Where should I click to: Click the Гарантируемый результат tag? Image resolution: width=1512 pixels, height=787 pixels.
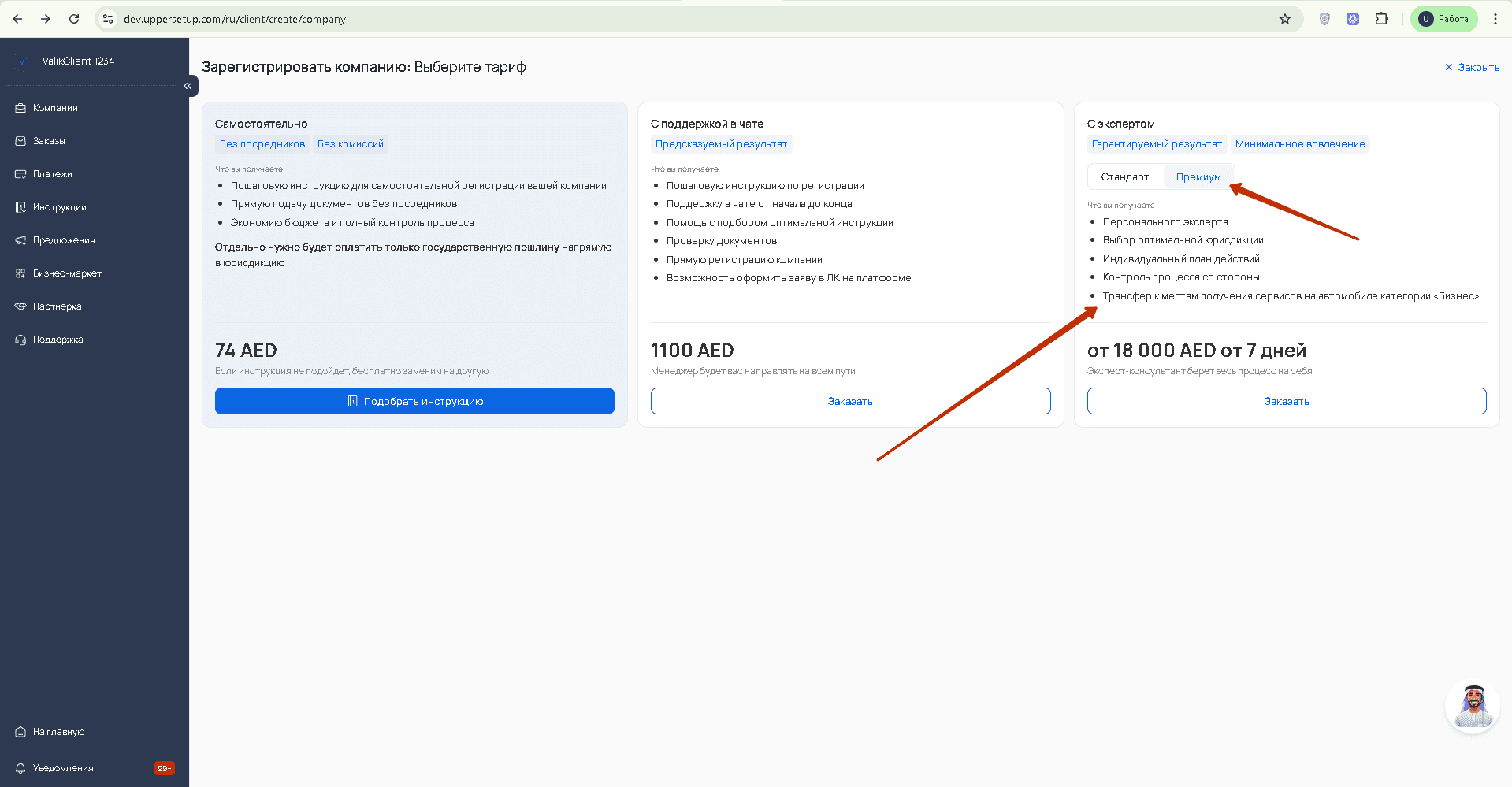pyautogui.click(x=1157, y=144)
